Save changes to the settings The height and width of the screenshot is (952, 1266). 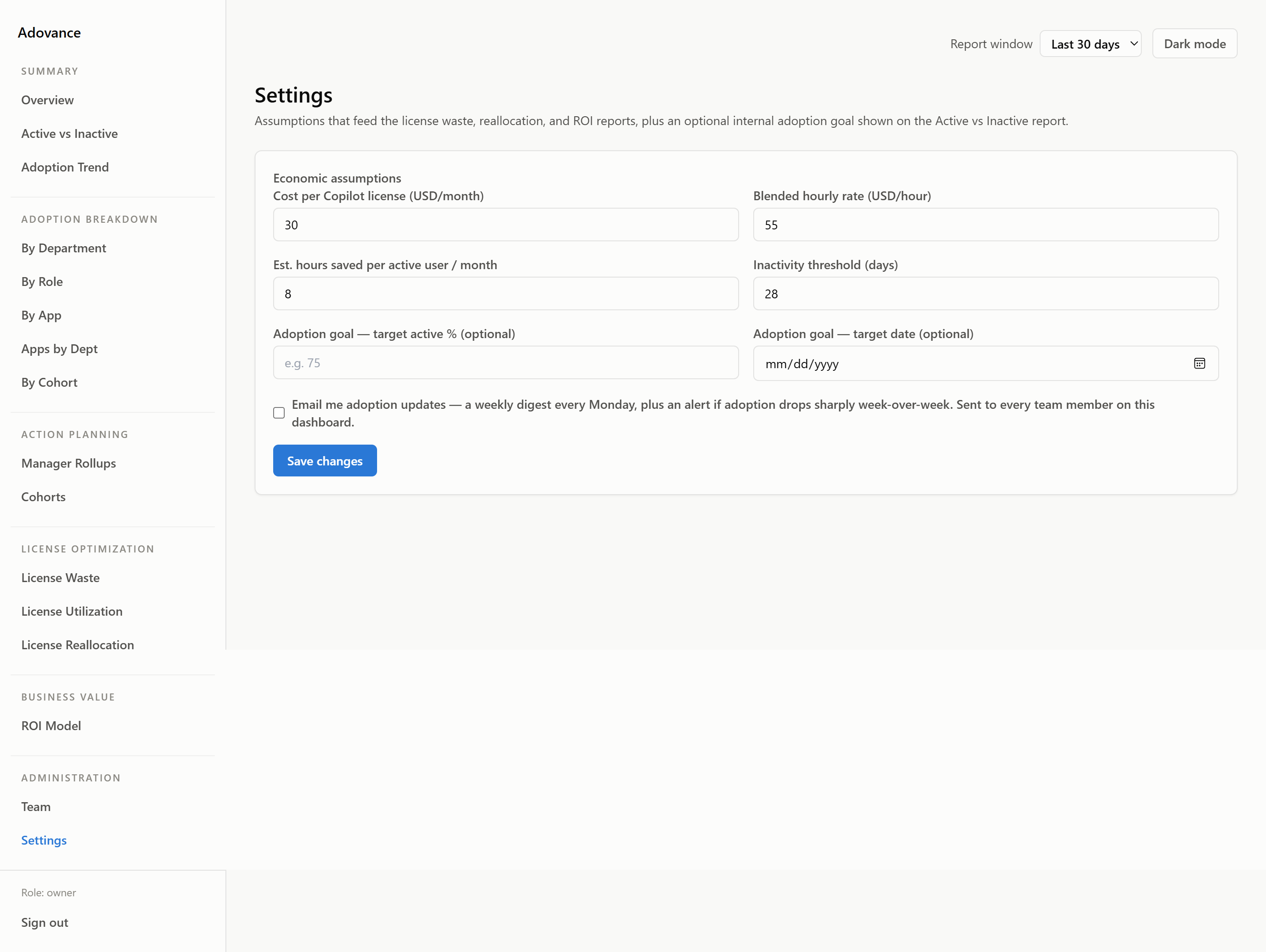pyautogui.click(x=324, y=461)
